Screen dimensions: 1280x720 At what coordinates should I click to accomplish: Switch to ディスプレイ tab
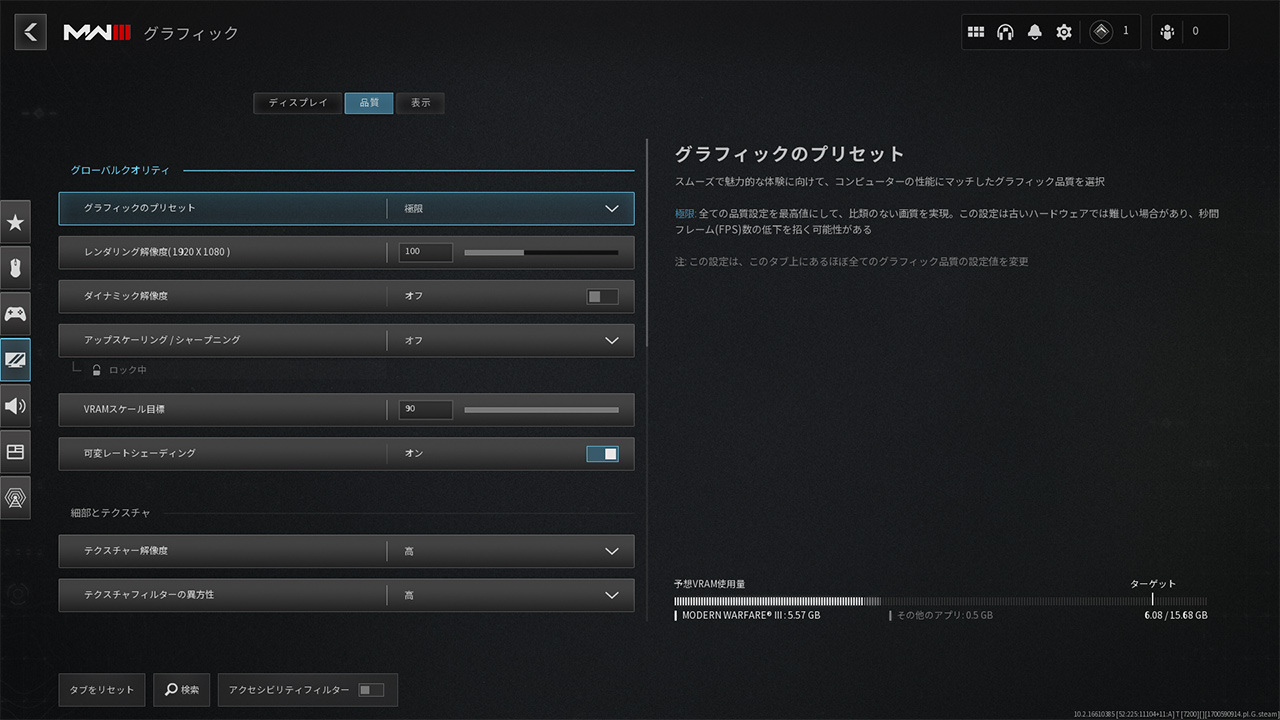[x=298, y=103]
